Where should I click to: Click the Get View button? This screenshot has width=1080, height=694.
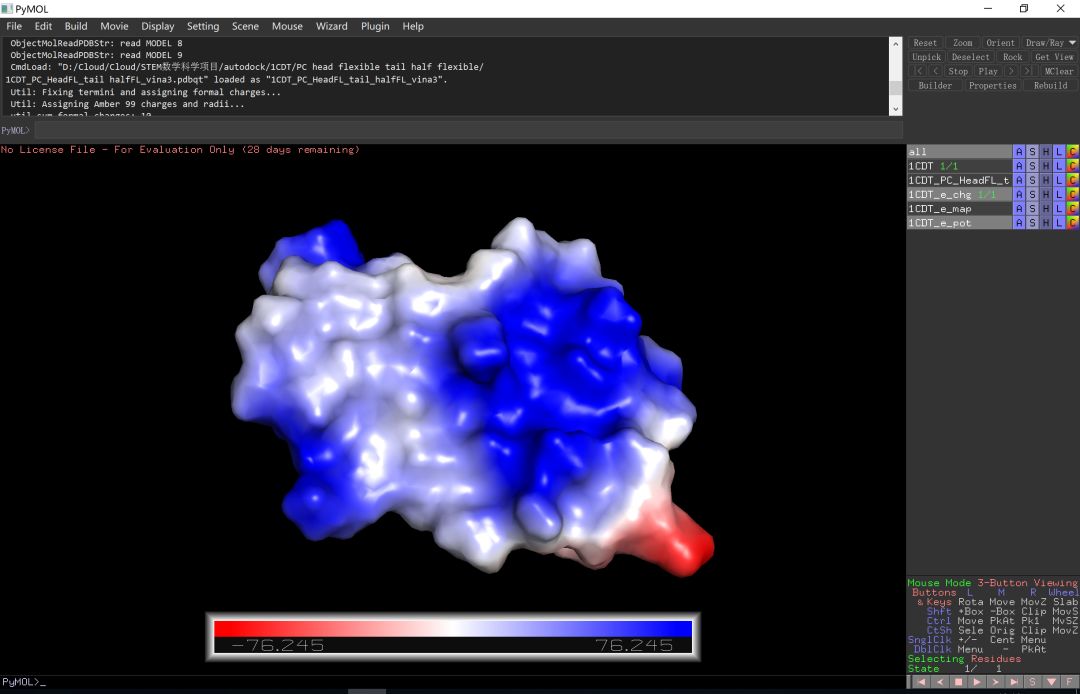pos(1055,57)
